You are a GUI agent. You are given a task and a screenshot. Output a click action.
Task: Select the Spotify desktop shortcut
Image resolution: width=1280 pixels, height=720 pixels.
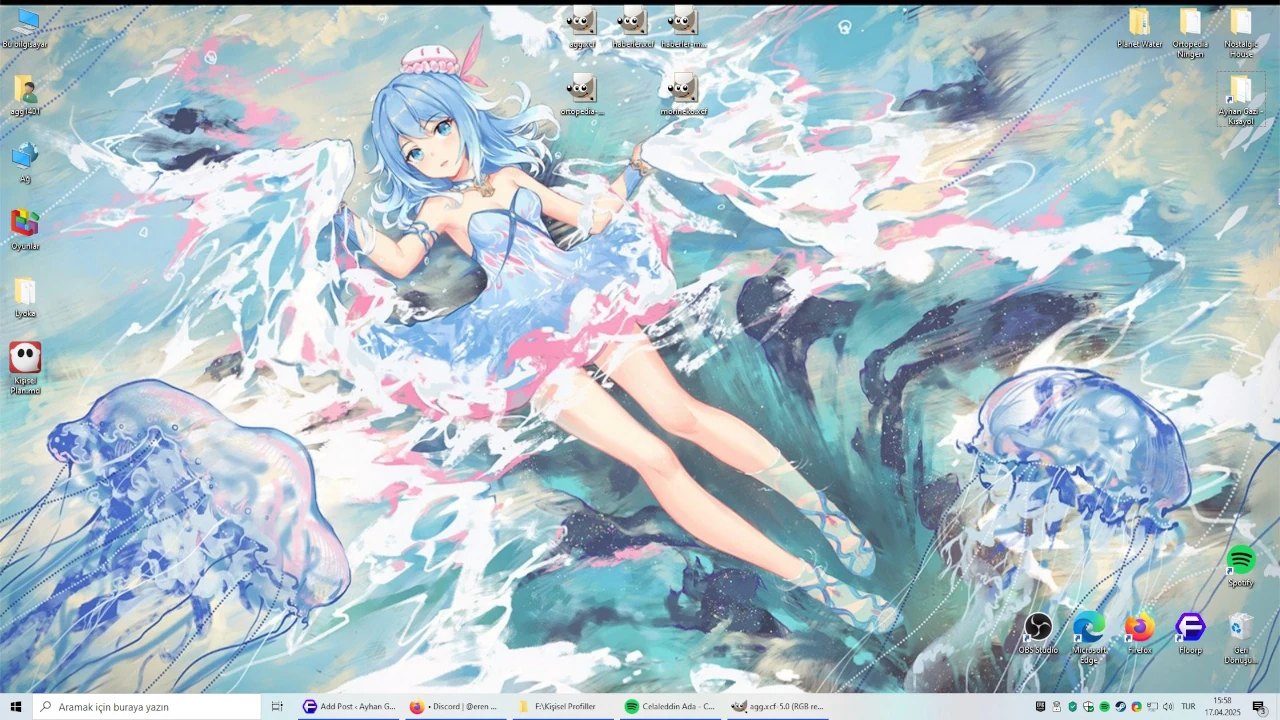1241,566
